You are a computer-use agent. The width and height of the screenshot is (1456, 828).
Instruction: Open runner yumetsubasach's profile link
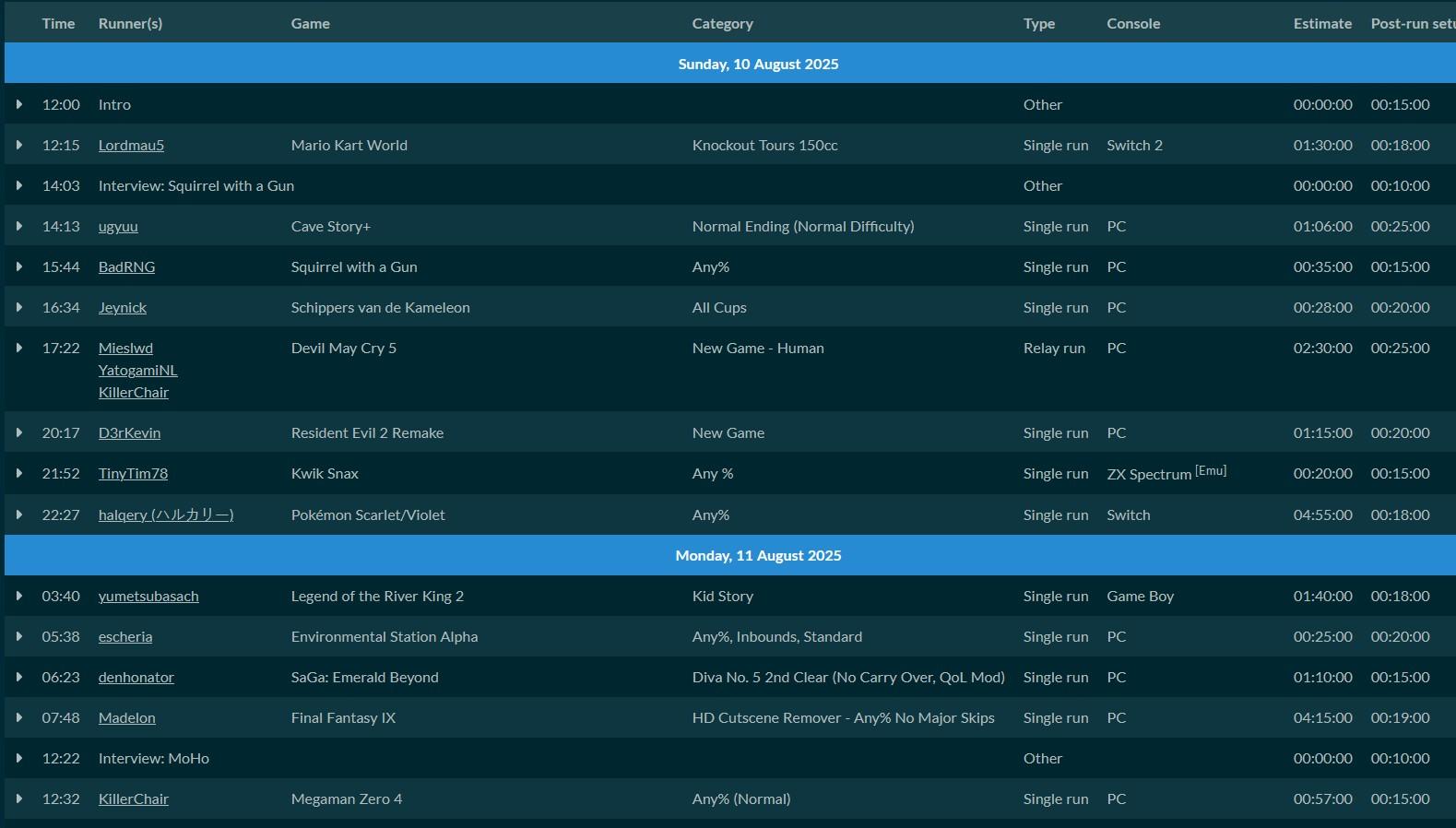(x=148, y=596)
